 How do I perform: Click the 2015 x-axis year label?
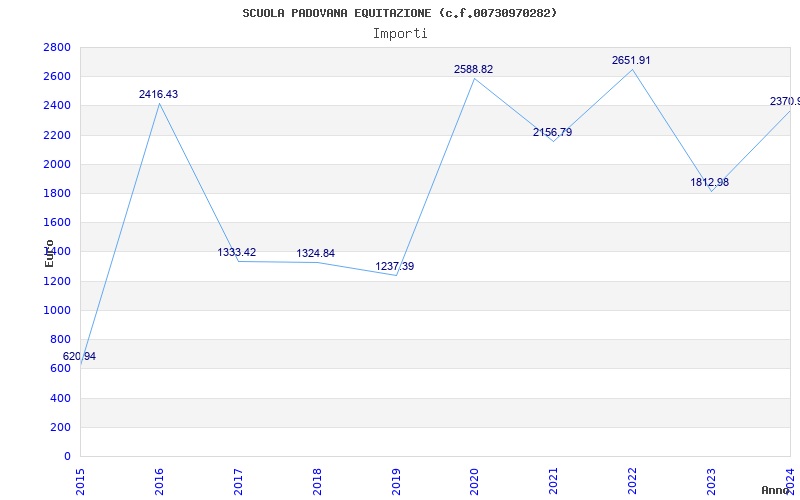click(x=80, y=482)
